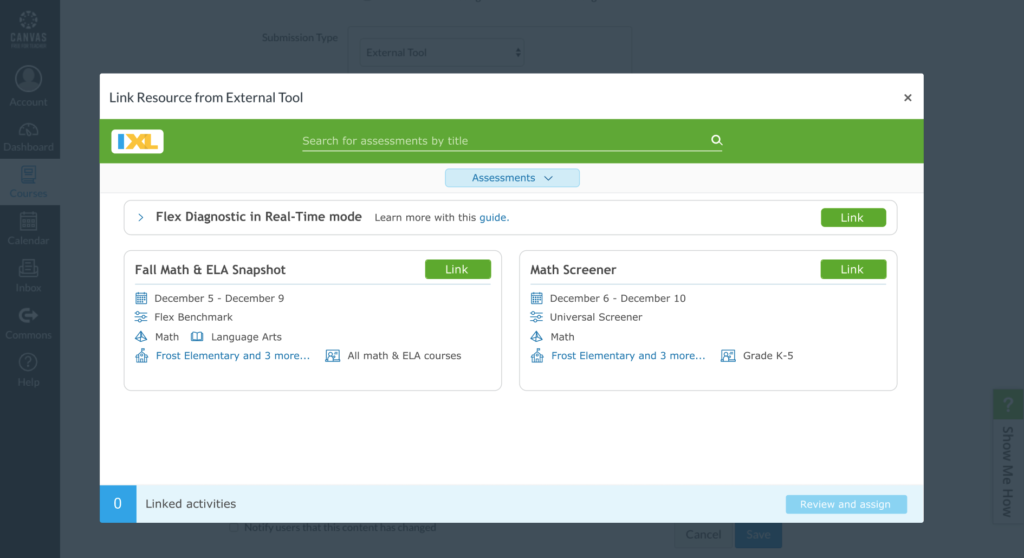Click the linked activities count badge
Image resolution: width=1024 pixels, height=558 pixels.
click(118, 504)
